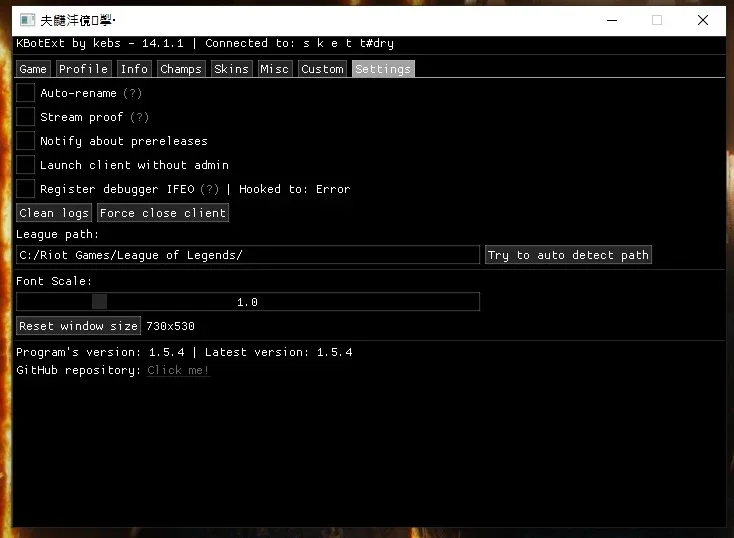Click 'Latest version: 1.5.4' text

(279, 352)
